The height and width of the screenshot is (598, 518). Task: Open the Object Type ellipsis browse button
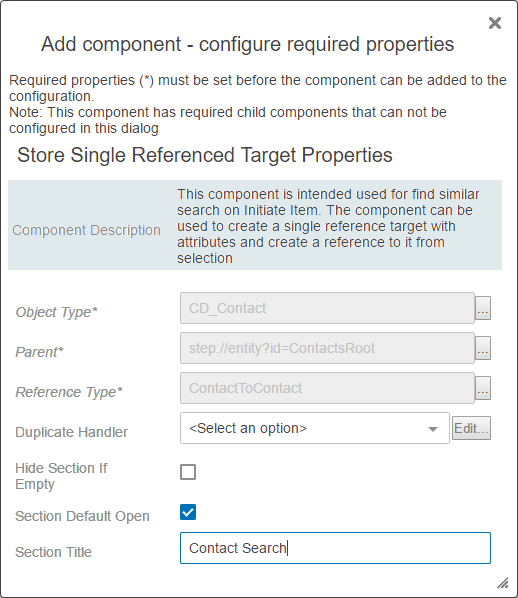483,308
